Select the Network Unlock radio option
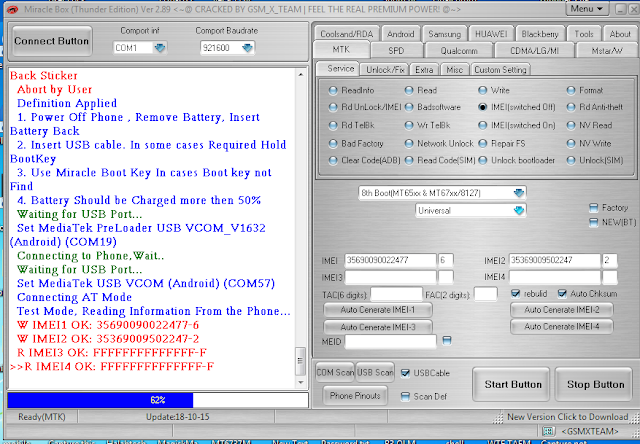Image resolution: width=640 pixels, height=444 pixels. (x=409, y=144)
